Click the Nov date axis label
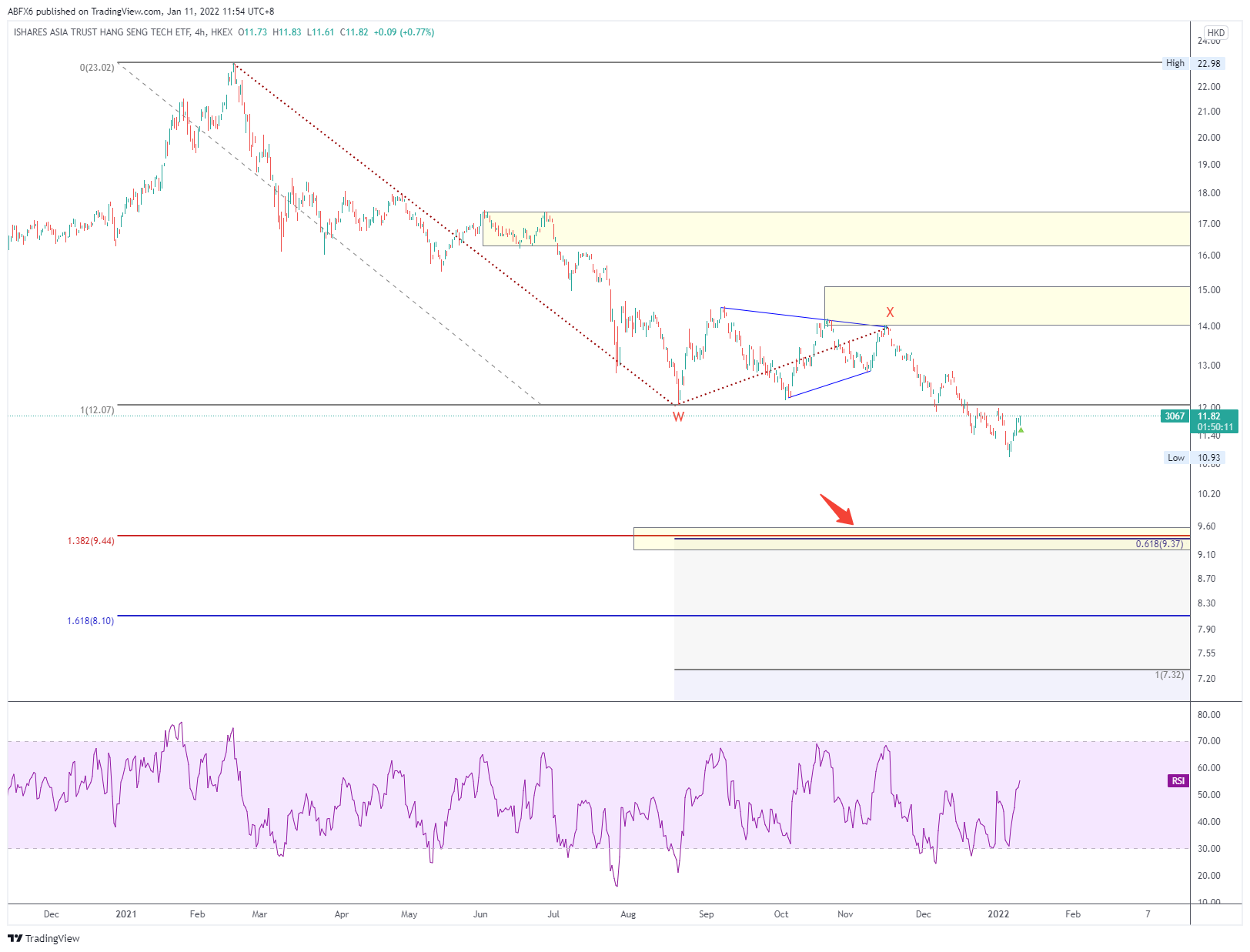This screenshot has width=1250, height=952. (x=845, y=914)
